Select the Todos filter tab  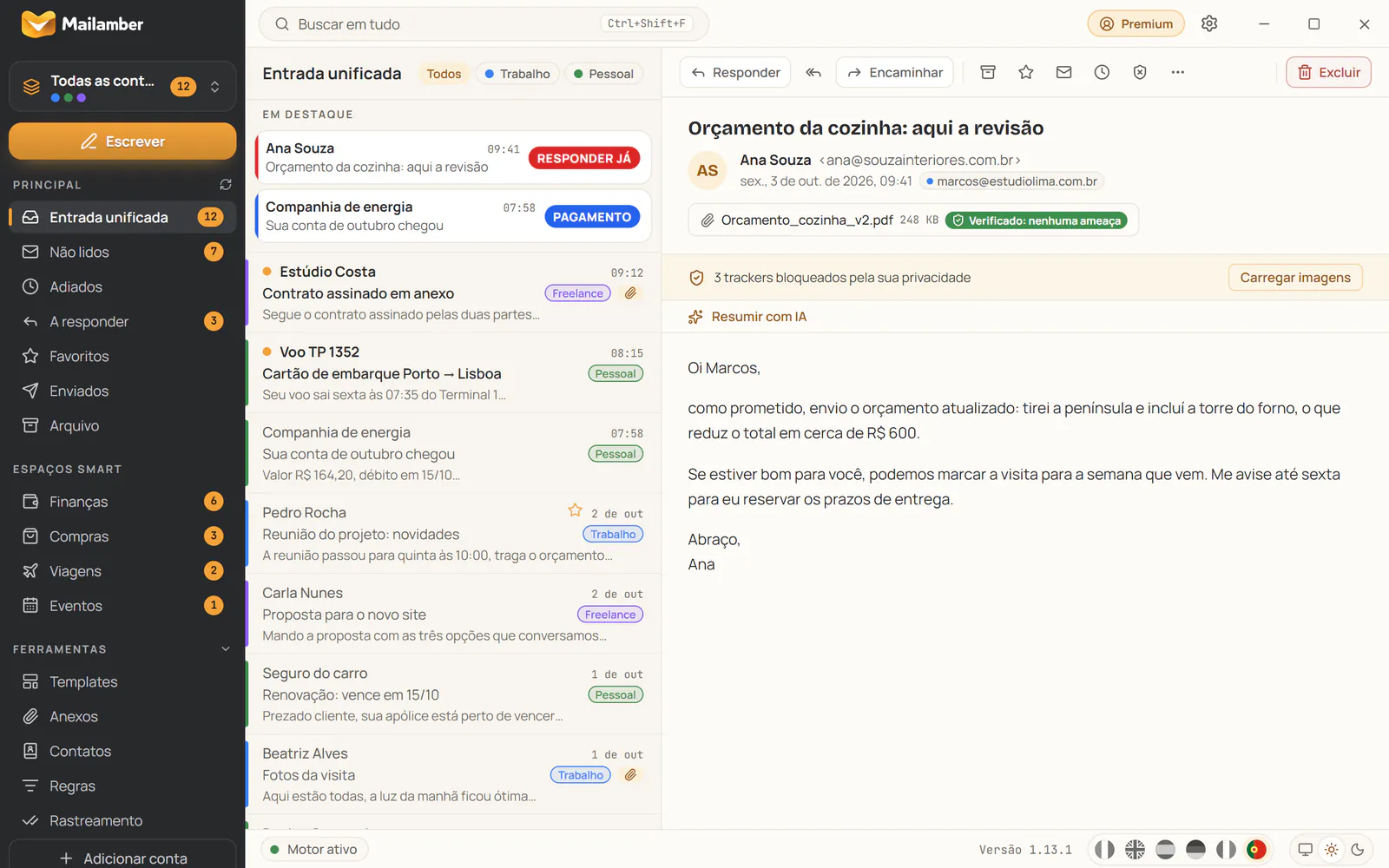coord(444,74)
